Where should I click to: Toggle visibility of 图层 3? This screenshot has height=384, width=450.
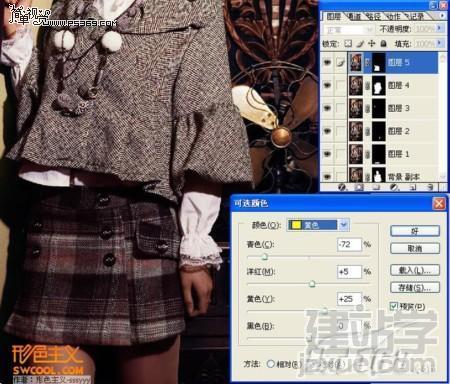328,108
